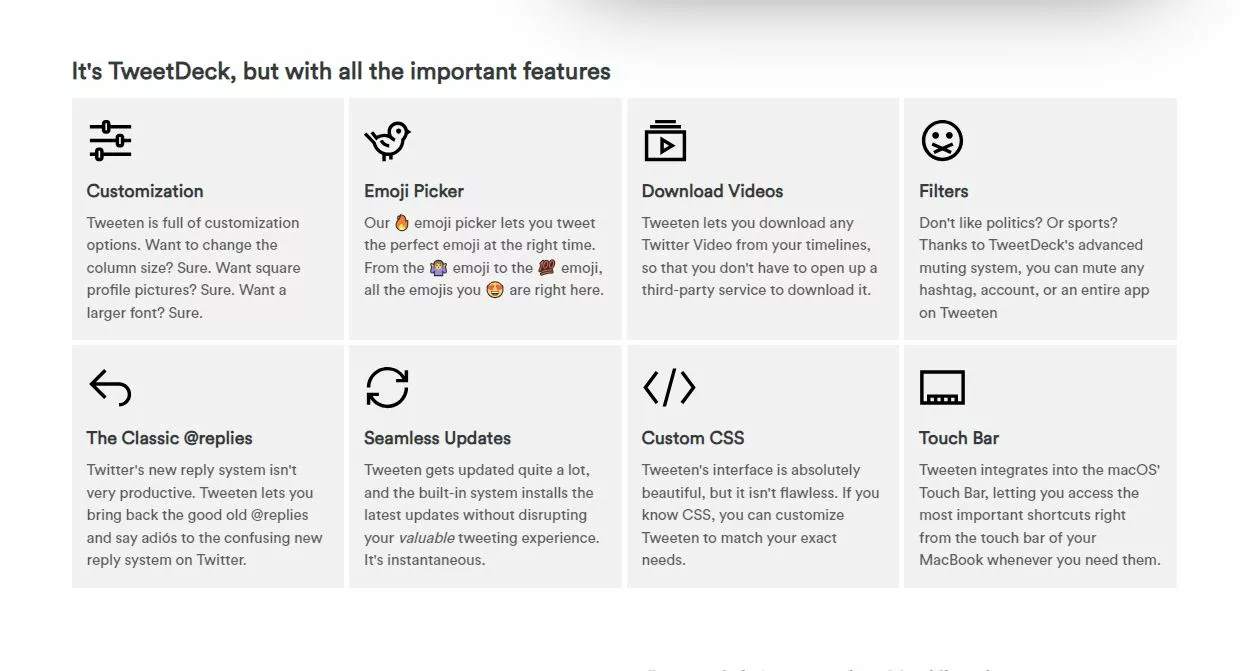Viewport: 1253px width, 671px height.
Task: Select the Seamless Updates refresh icon
Action: 387,388
